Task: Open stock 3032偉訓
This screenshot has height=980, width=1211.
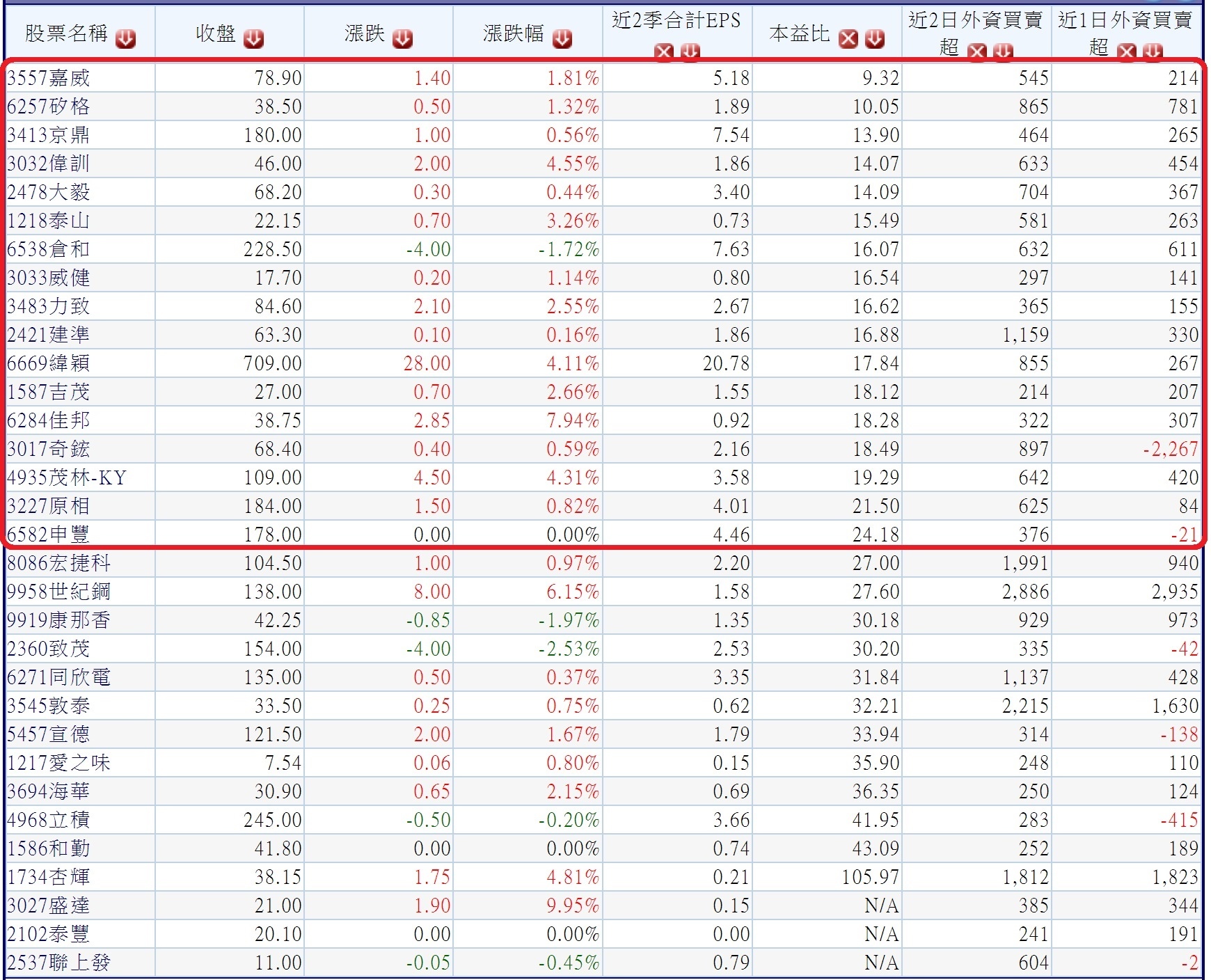Action: pyautogui.click(x=49, y=164)
